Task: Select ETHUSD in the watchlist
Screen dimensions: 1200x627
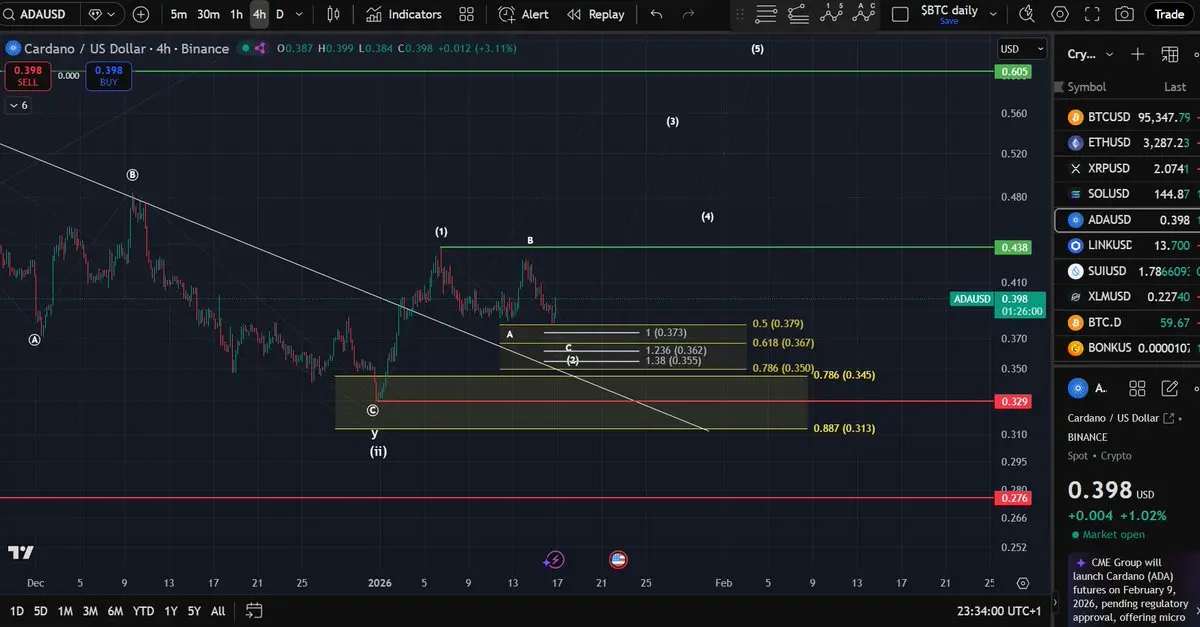Action: tap(1127, 142)
